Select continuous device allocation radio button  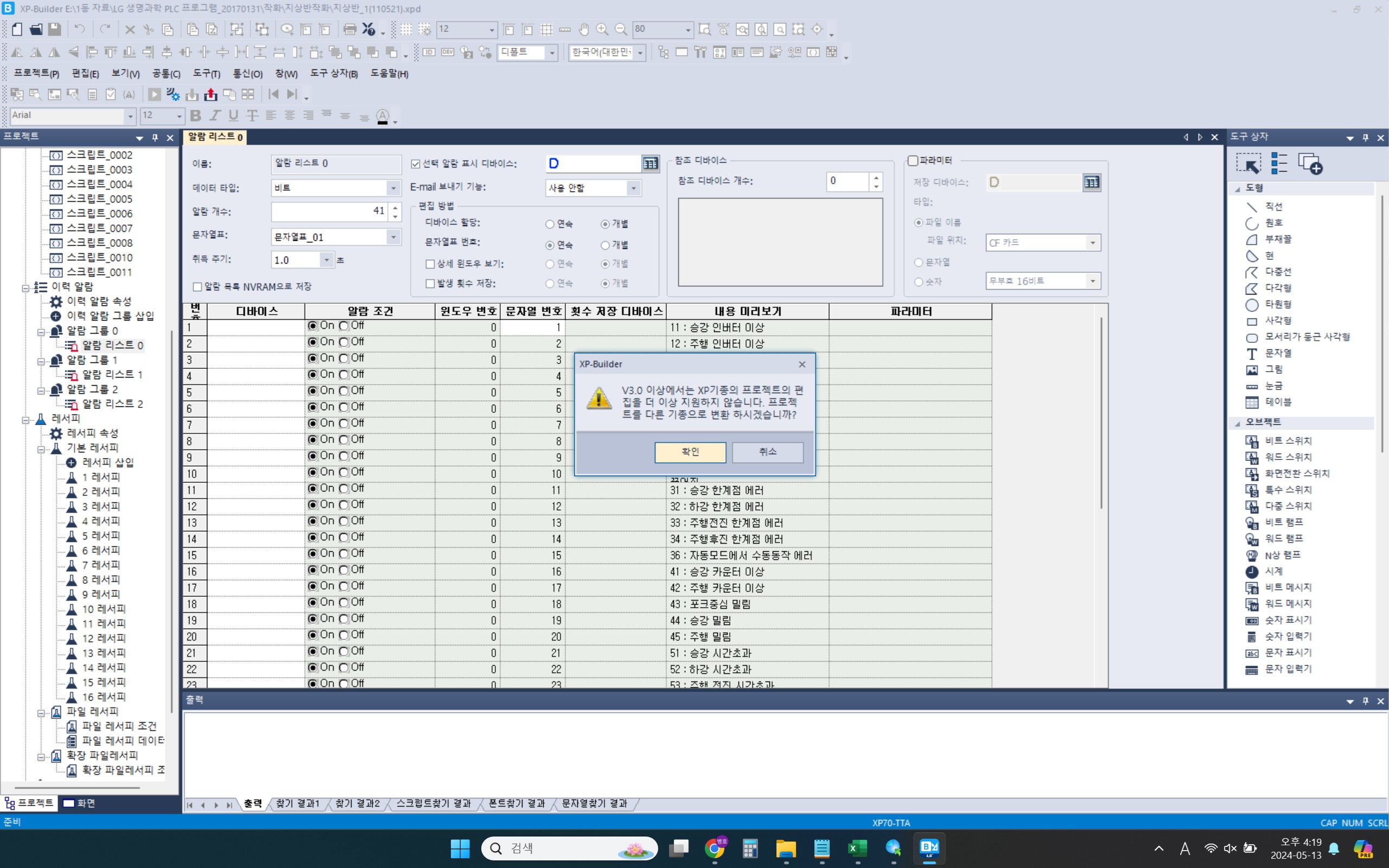[x=550, y=225]
